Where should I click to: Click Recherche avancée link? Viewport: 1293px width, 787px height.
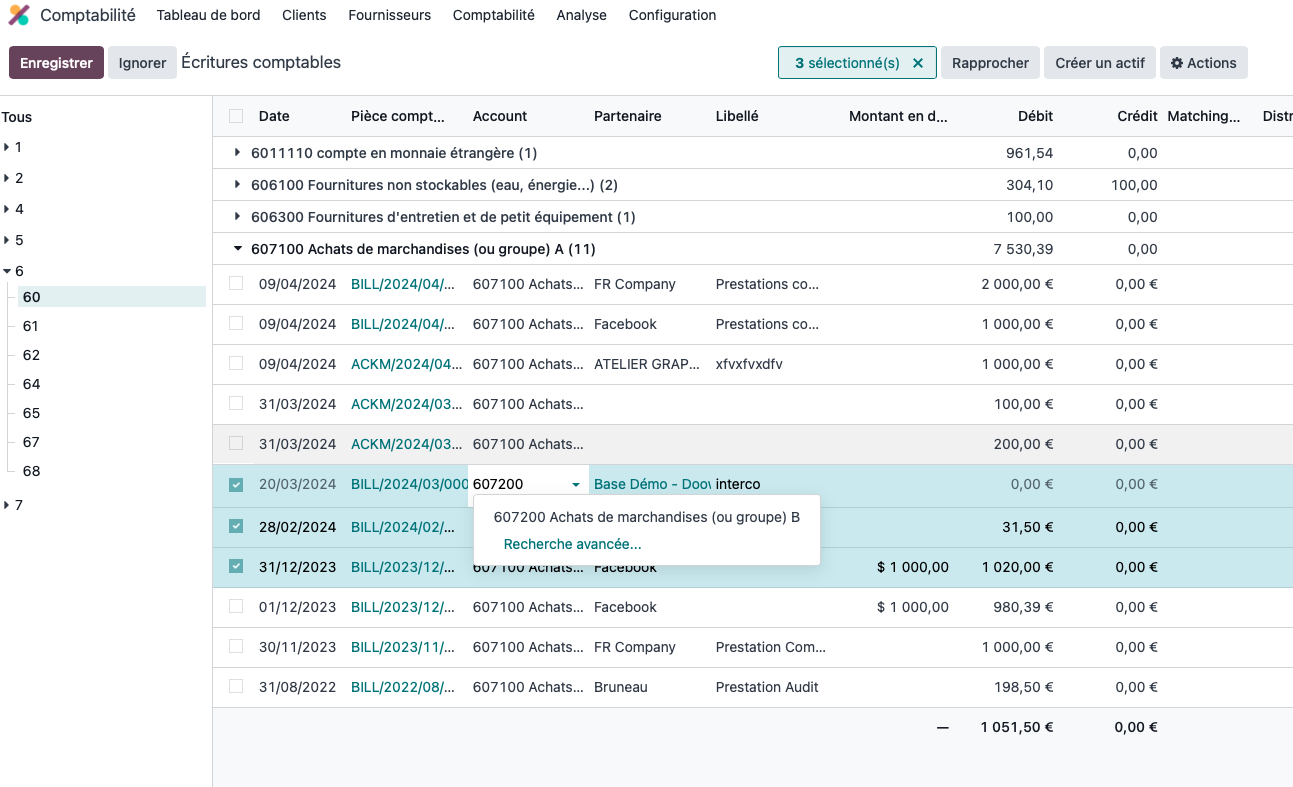point(573,544)
